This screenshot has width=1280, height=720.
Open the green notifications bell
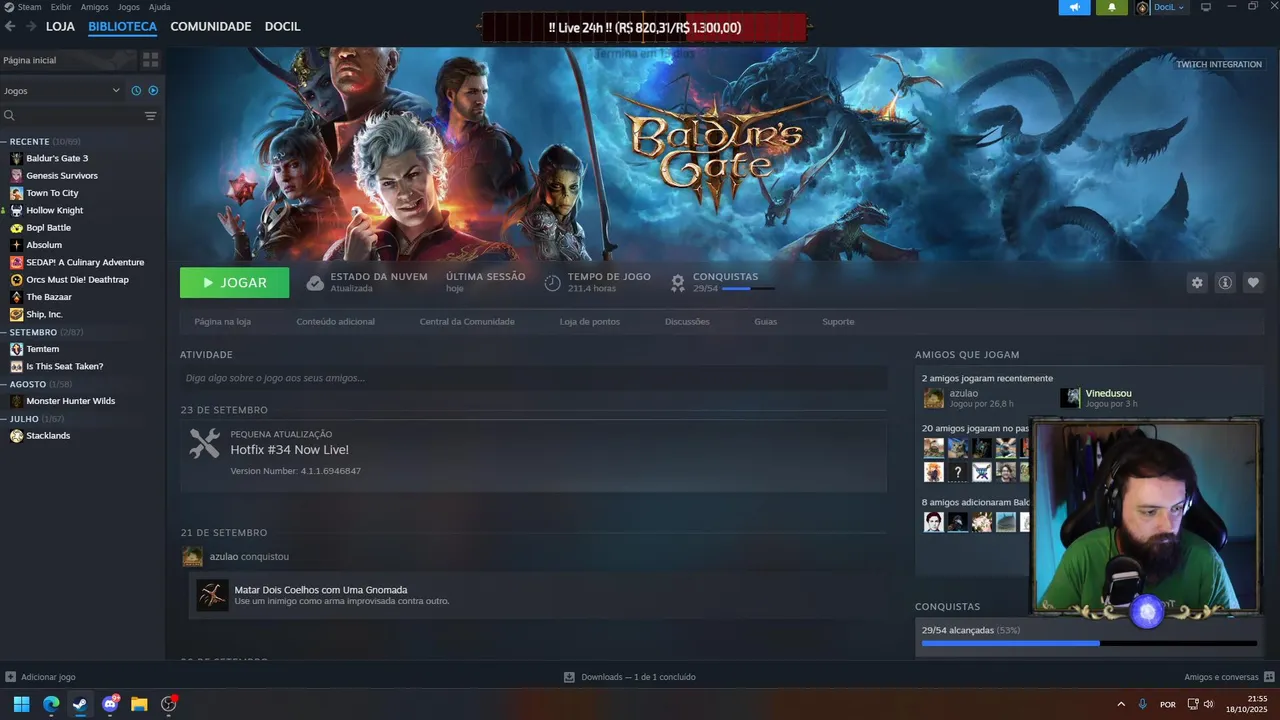click(1111, 7)
